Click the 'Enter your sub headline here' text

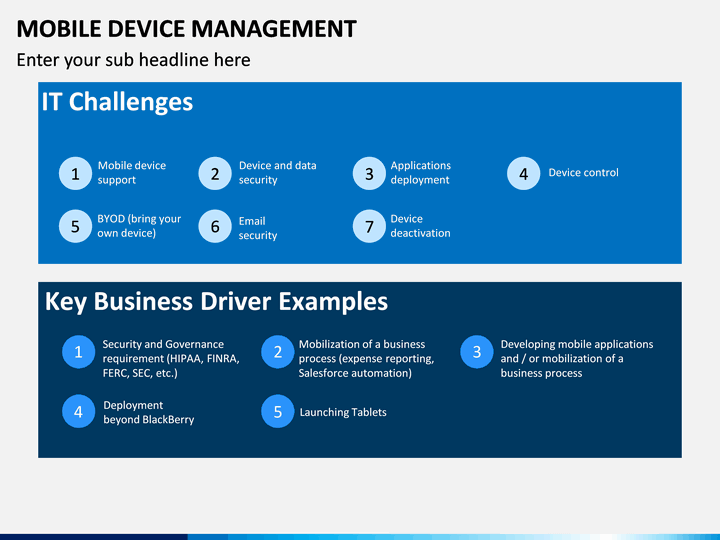click(x=134, y=60)
